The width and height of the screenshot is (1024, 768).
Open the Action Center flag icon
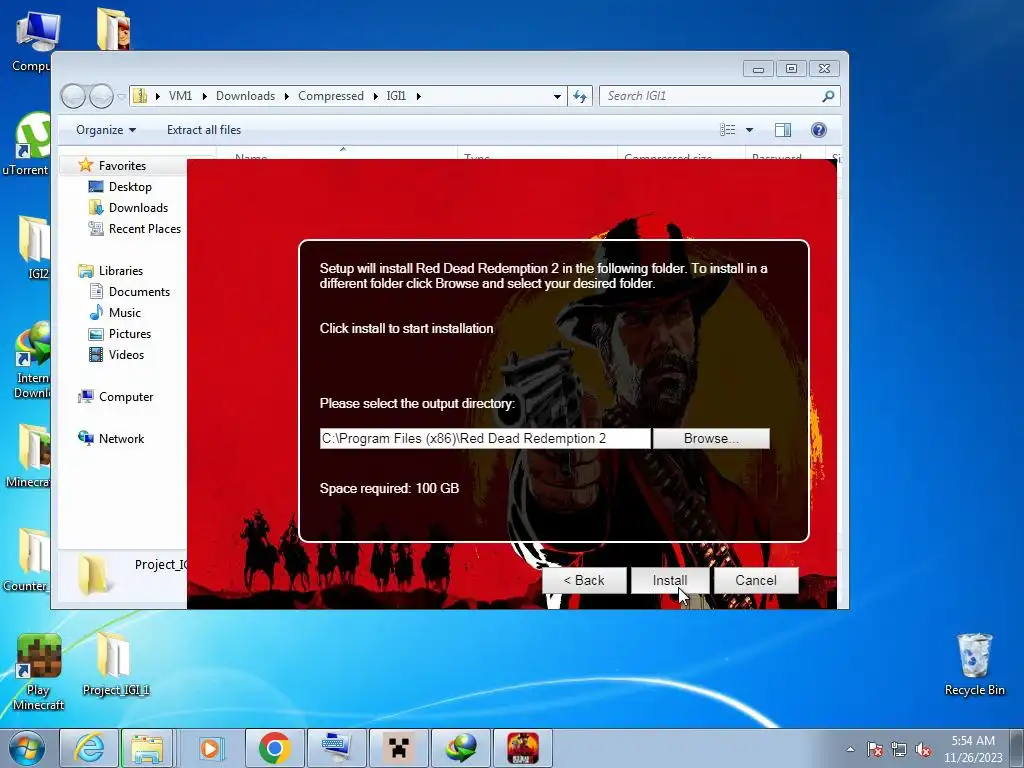pyautogui.click(x=874, y=749)
